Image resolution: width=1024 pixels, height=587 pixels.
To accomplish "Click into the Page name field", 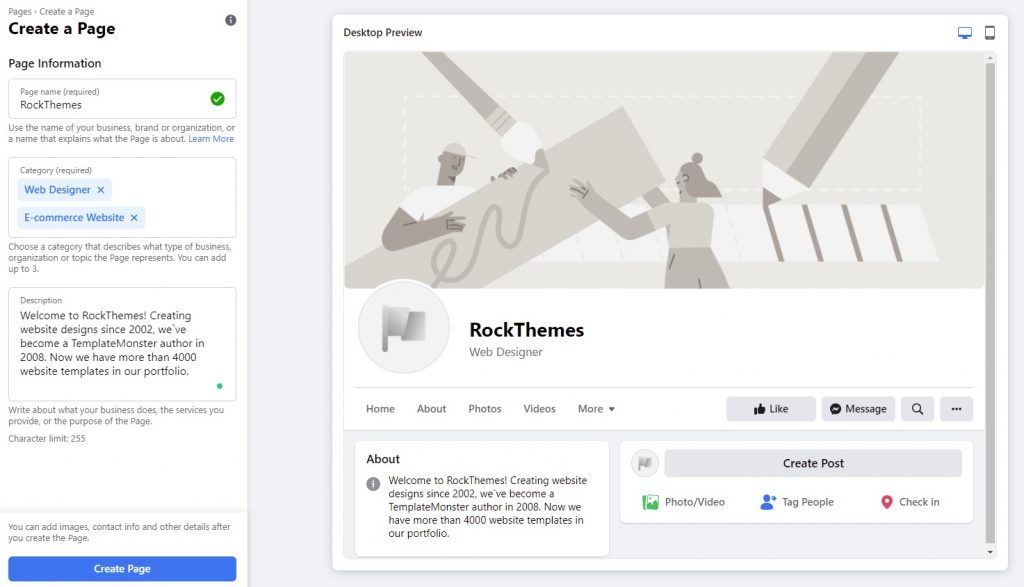I will coord(110,104).
